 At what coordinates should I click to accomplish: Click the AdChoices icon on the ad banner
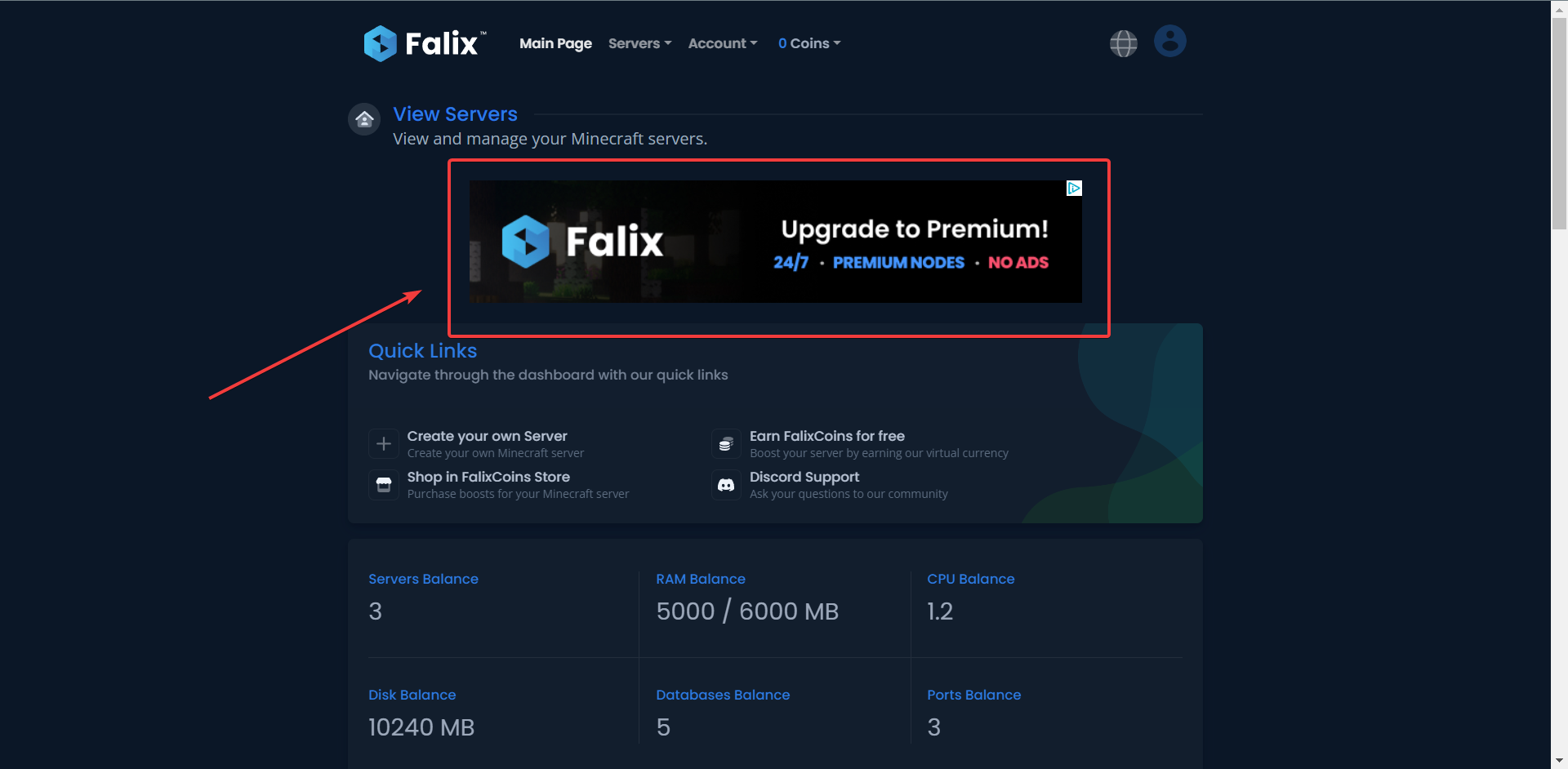click(1074, 187)
